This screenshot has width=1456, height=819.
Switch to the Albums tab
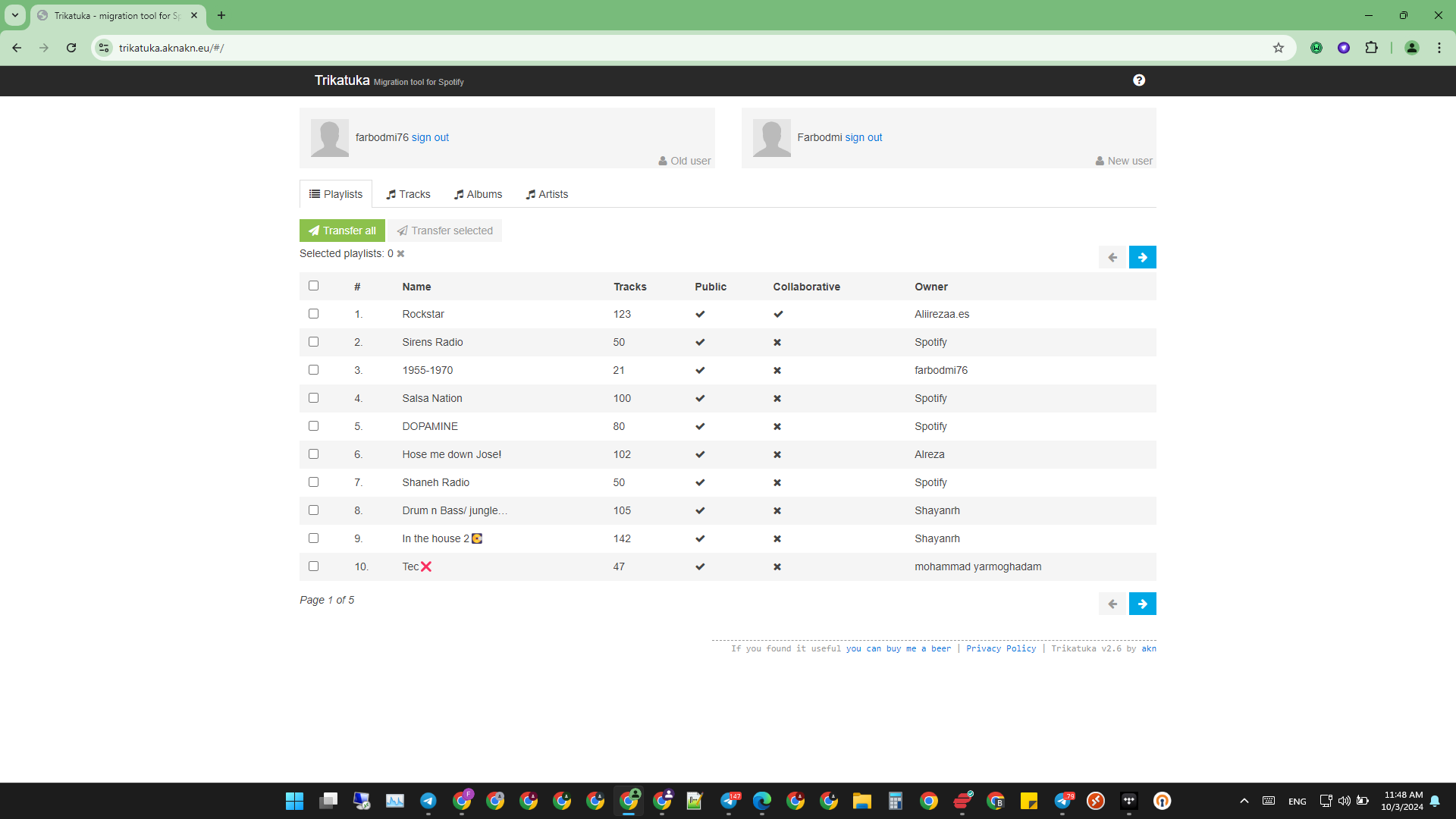pyautogui.click(x=479, y=194)
